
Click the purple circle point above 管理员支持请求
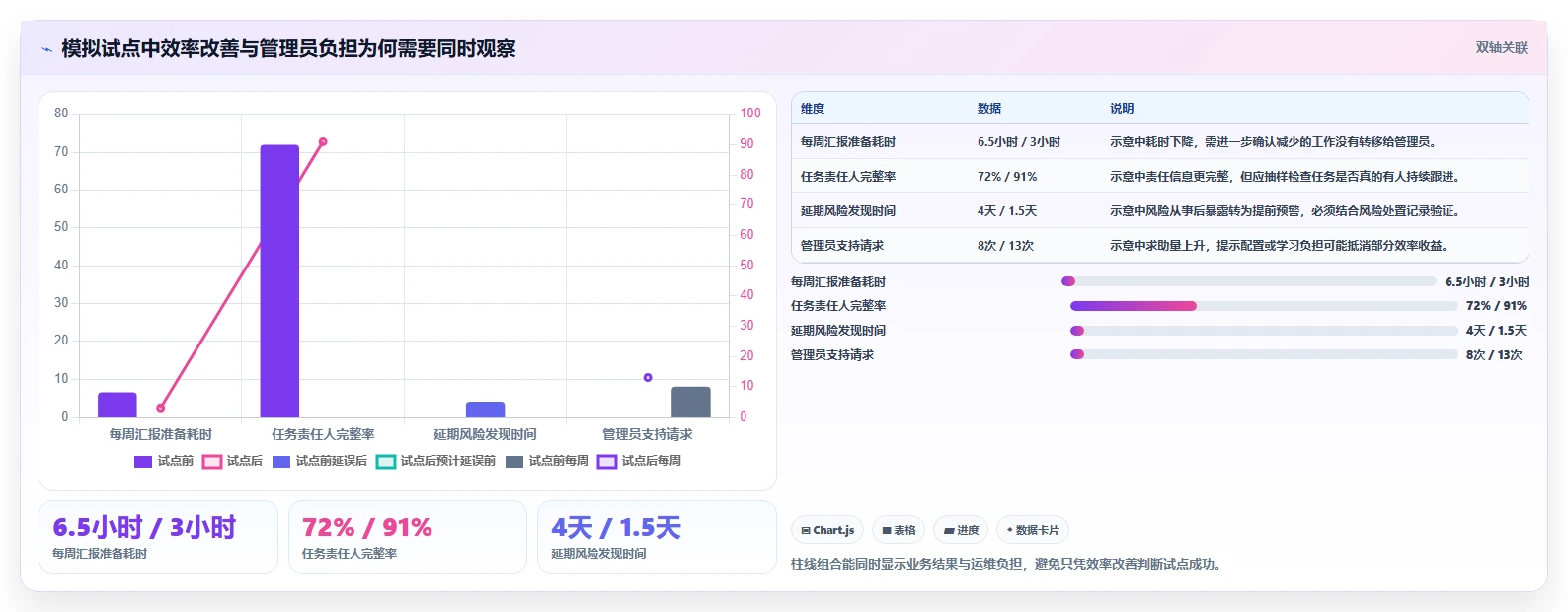coord(648,377)
